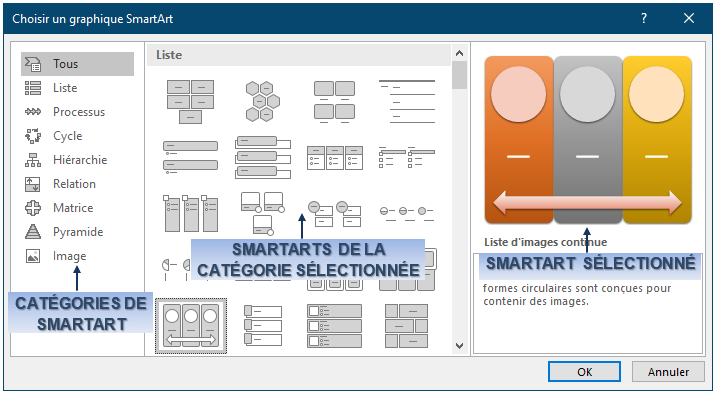
Task: Select the three-column horizontal bullet layout
Action: 335,158
